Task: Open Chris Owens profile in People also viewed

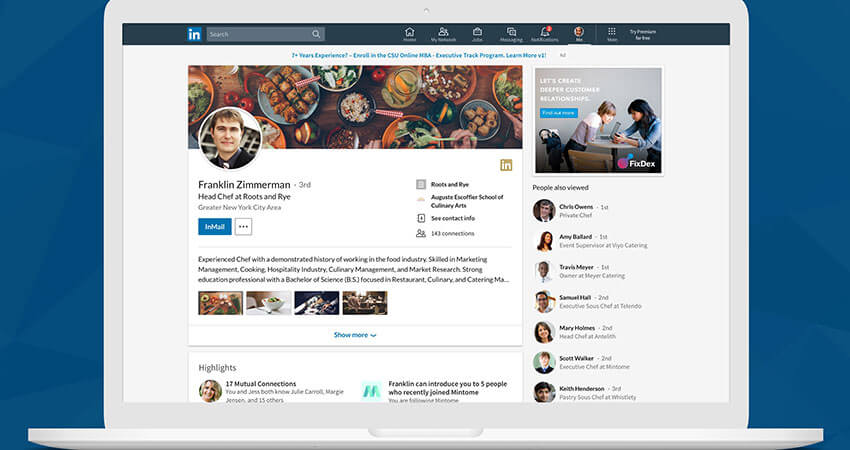Action: tap(576, 207)
